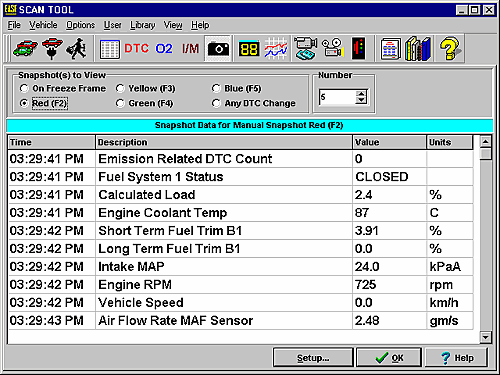
Task: Click the camera snapshot toolbar icon
Action: [x=218, y=49]
